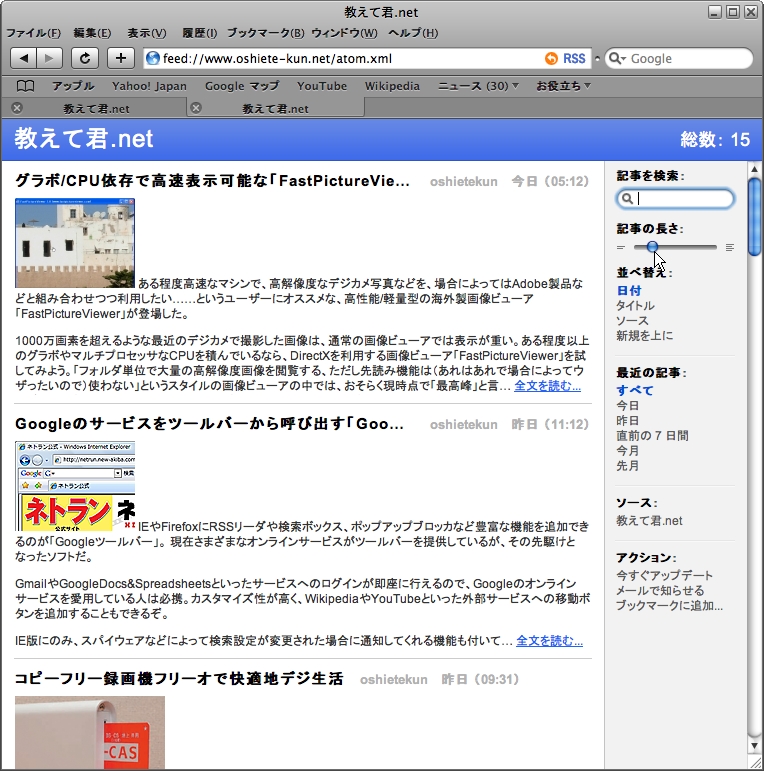Filter articles to 今月
The image size is (764, 771).
coord(628,451)
